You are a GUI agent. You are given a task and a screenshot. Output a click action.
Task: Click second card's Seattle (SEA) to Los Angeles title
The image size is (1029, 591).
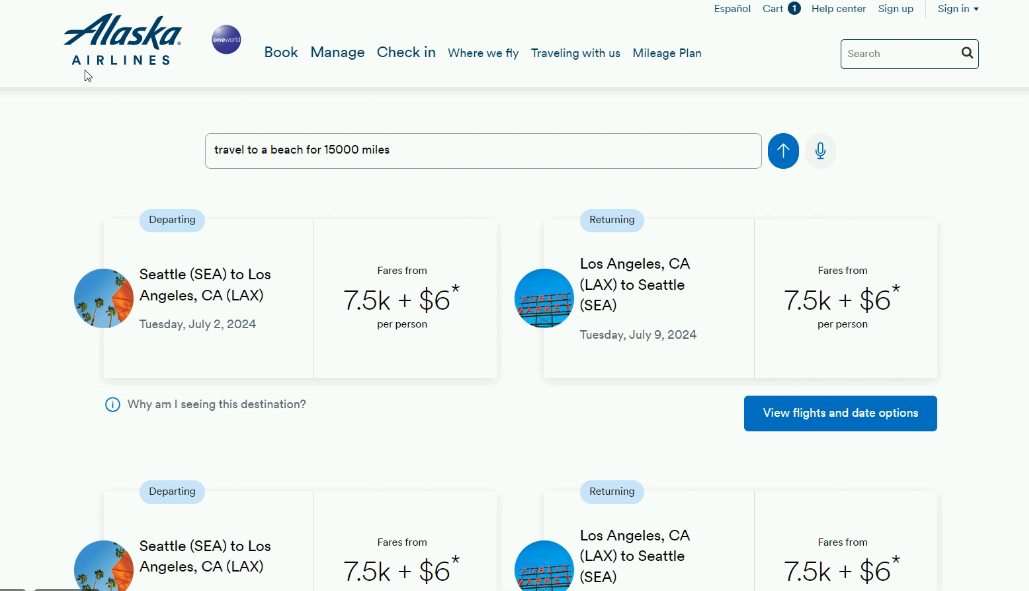pos(205,556)
